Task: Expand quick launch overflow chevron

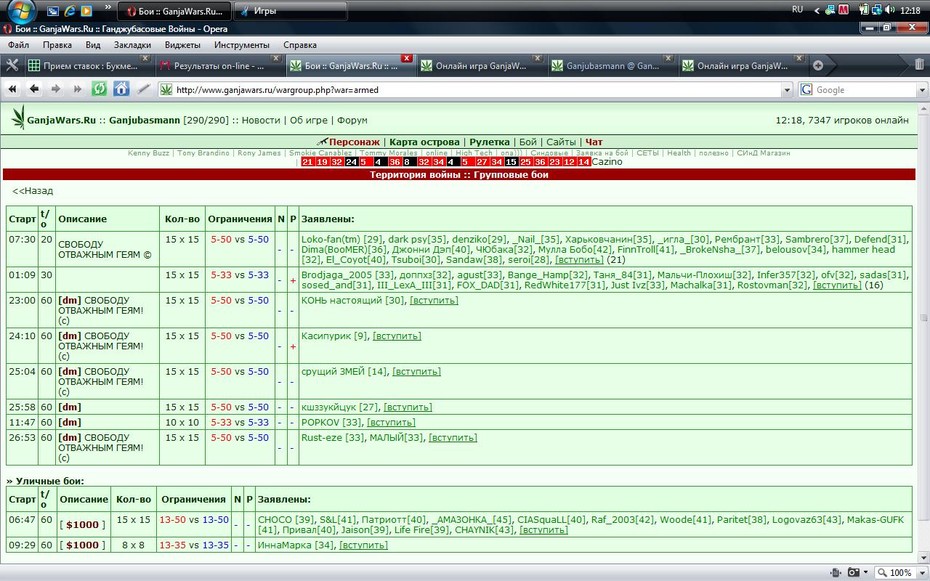Action: 107,8
